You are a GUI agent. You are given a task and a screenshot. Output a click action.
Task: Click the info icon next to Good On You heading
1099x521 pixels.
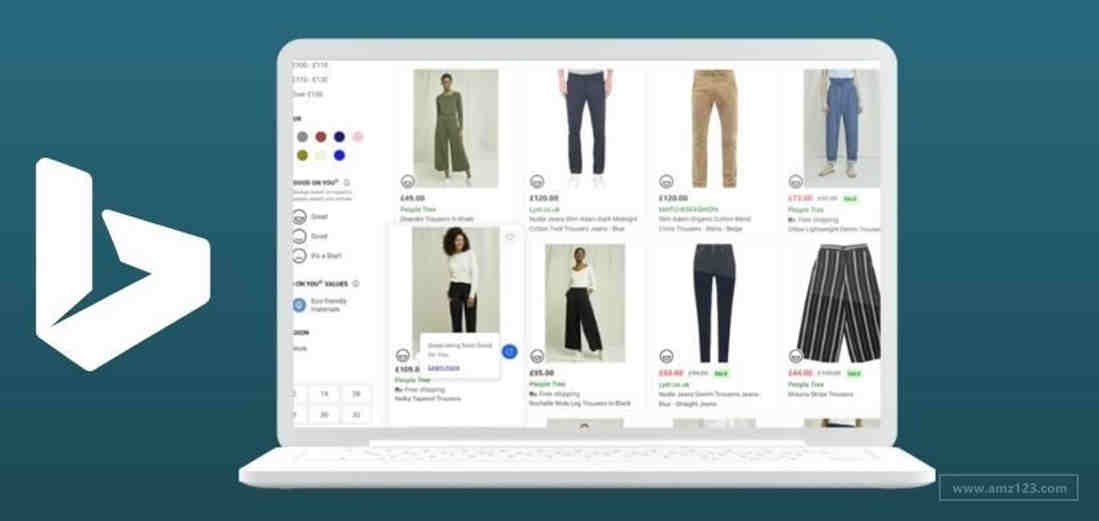coord(346,182)
